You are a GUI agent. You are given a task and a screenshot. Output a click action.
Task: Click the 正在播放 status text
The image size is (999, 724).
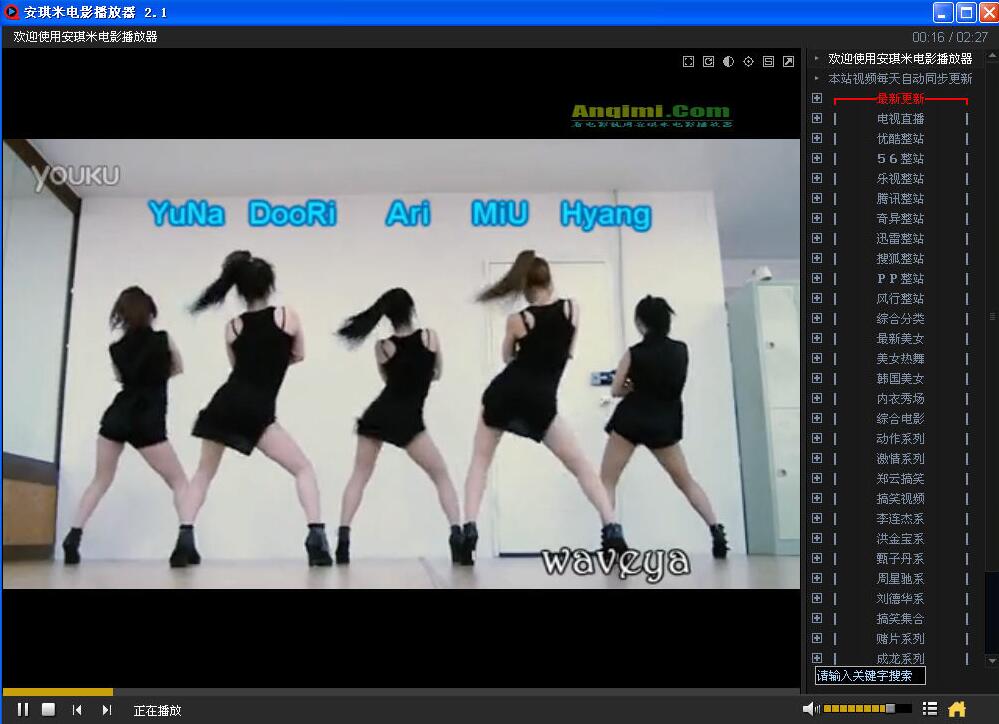pos(157,710)
